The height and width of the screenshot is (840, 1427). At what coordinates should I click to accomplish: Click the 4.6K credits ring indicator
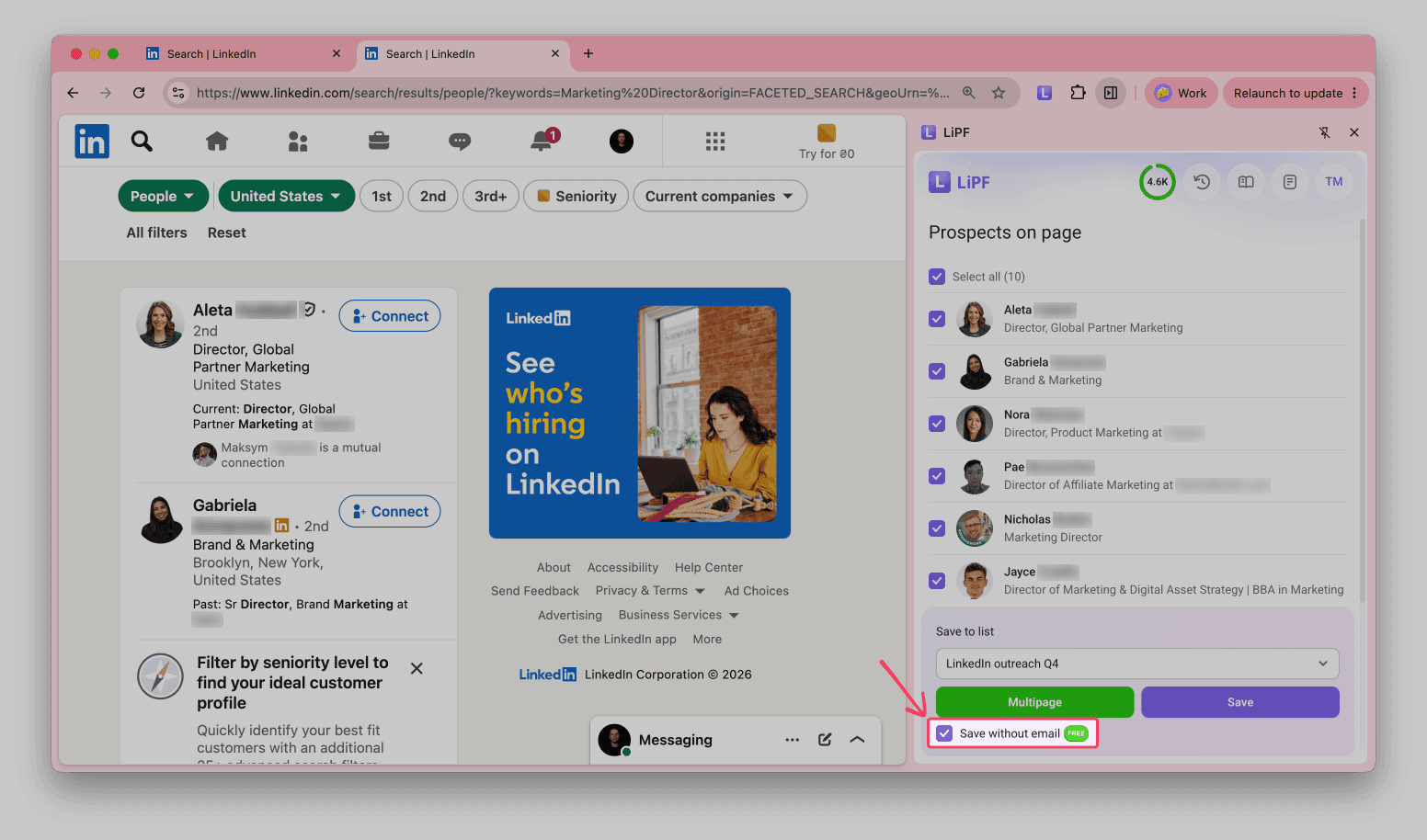[x=1158, y=182]
